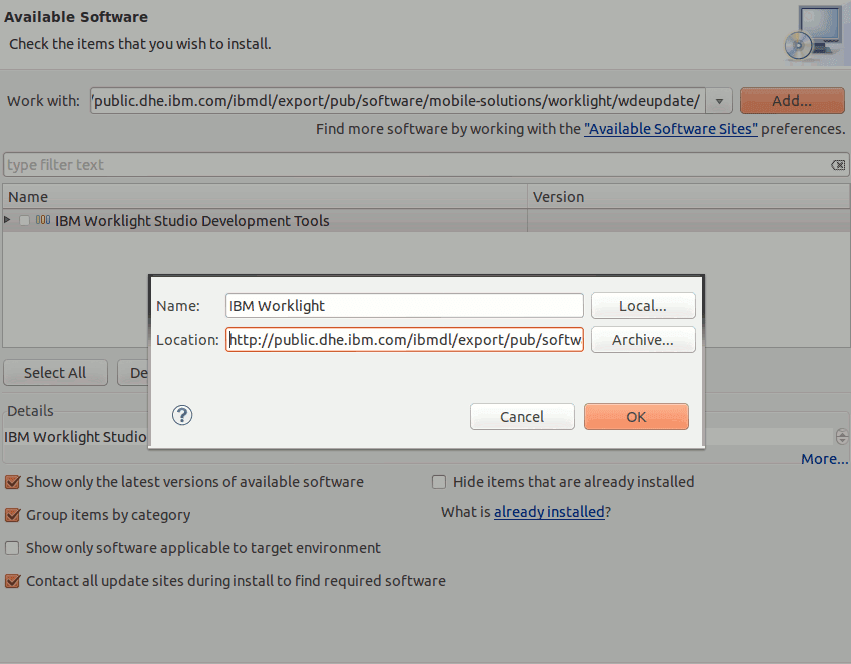Click the More... link in Details
The image size is (851, 664).
coord(824,459)
